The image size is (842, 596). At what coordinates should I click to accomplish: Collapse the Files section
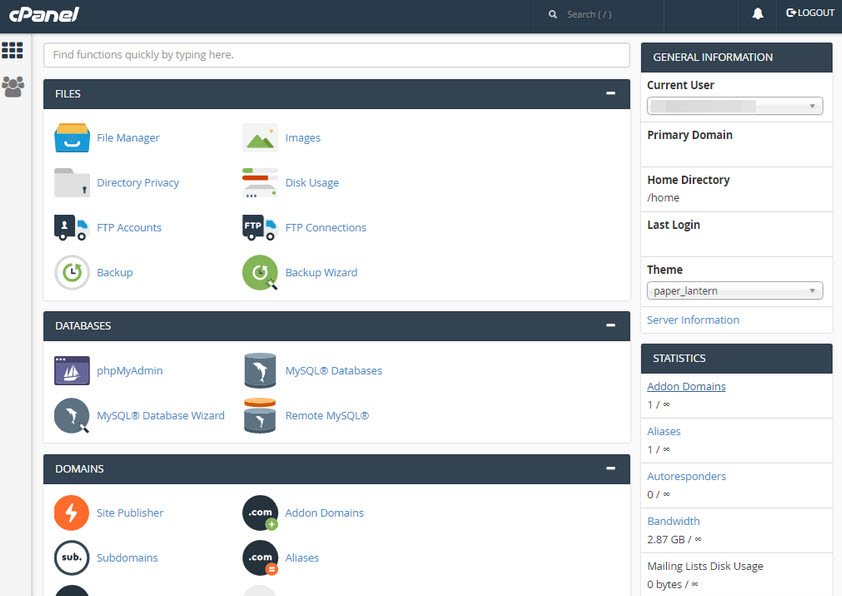[x=610, y=94]
